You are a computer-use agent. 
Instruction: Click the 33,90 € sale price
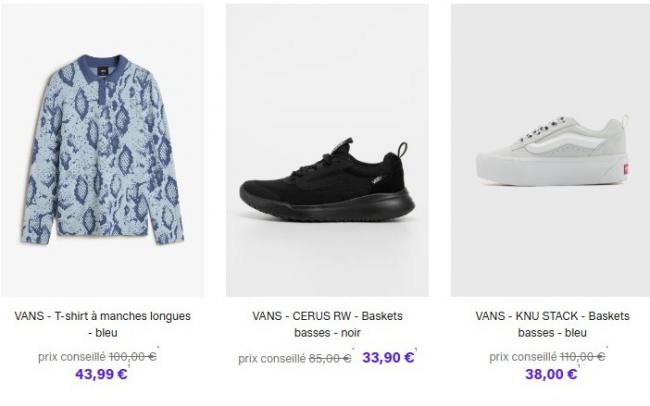pos(388,357)
